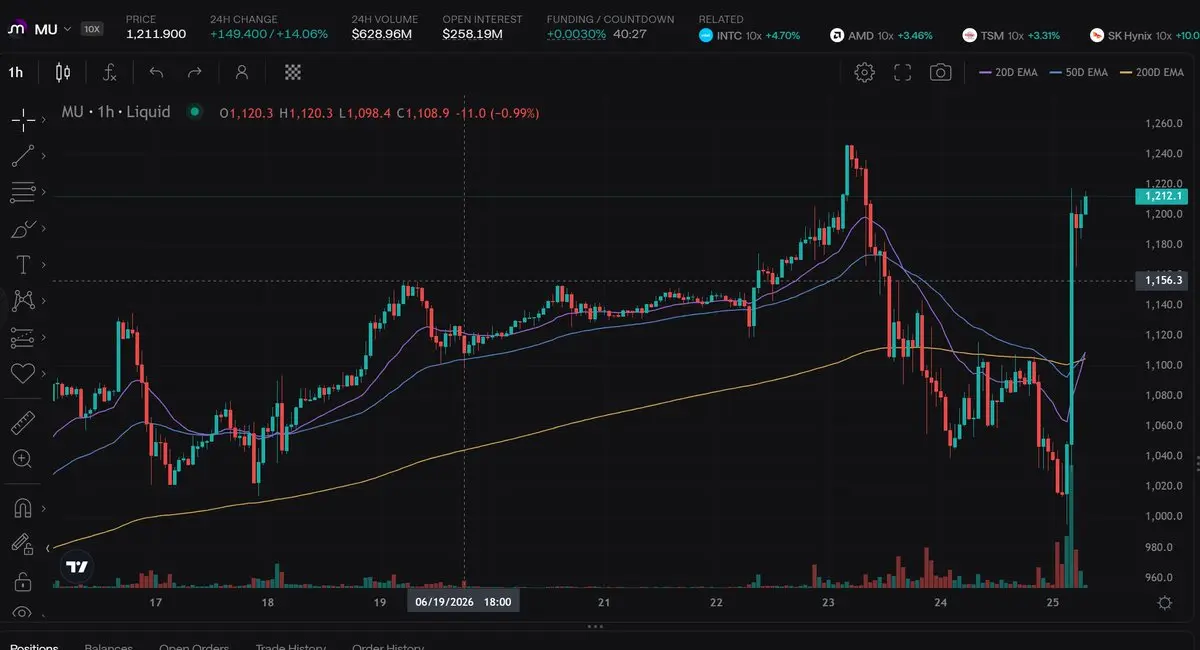Image resolution: width=1200 pixels, height=650 pixels.
Task: Expand the crosshair cursor tool options arrow
Action: pos(44,119)
